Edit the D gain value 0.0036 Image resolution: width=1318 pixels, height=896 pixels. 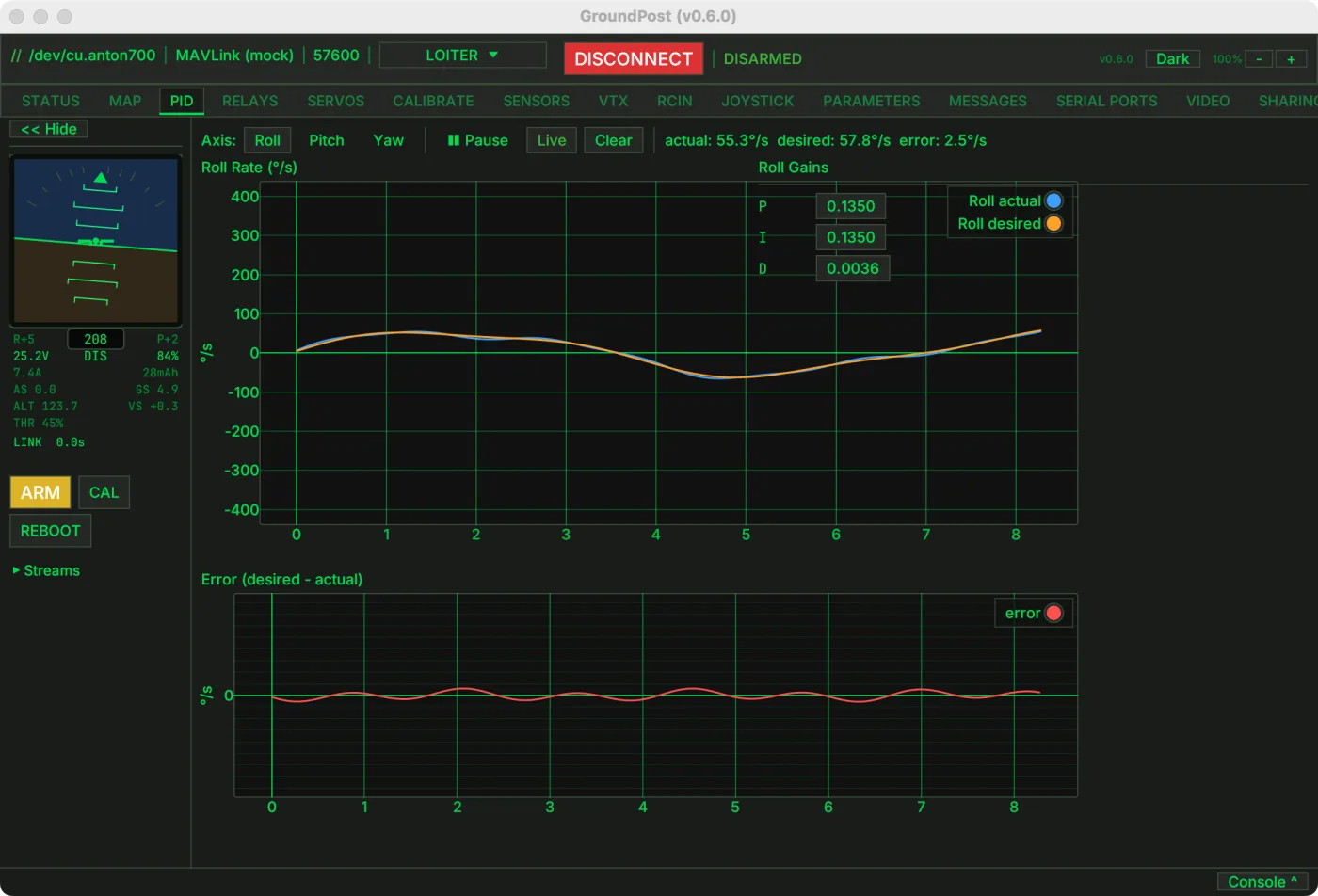point(853,268)
